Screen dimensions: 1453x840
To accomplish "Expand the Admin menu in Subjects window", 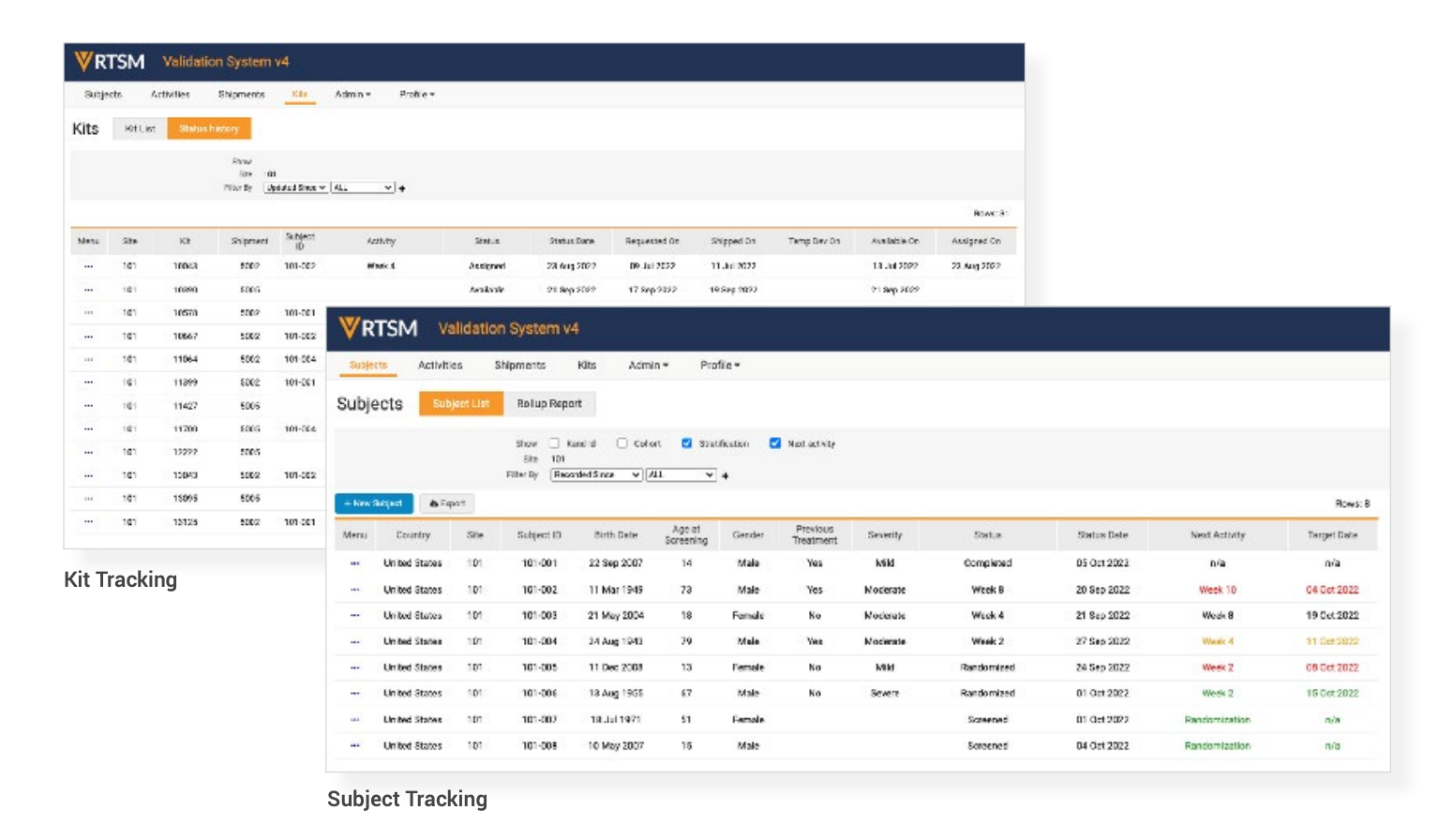I will click(x=648, y=366).
